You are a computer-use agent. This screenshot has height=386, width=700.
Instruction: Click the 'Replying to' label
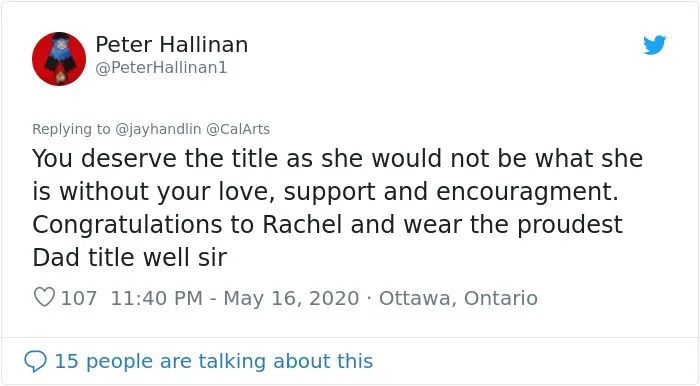point(71,129)
